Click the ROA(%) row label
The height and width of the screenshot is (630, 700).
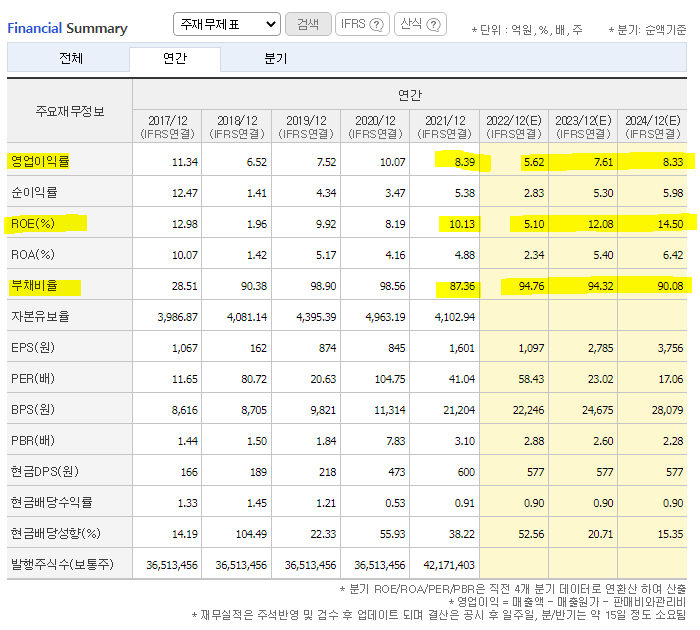pos(33,255)
